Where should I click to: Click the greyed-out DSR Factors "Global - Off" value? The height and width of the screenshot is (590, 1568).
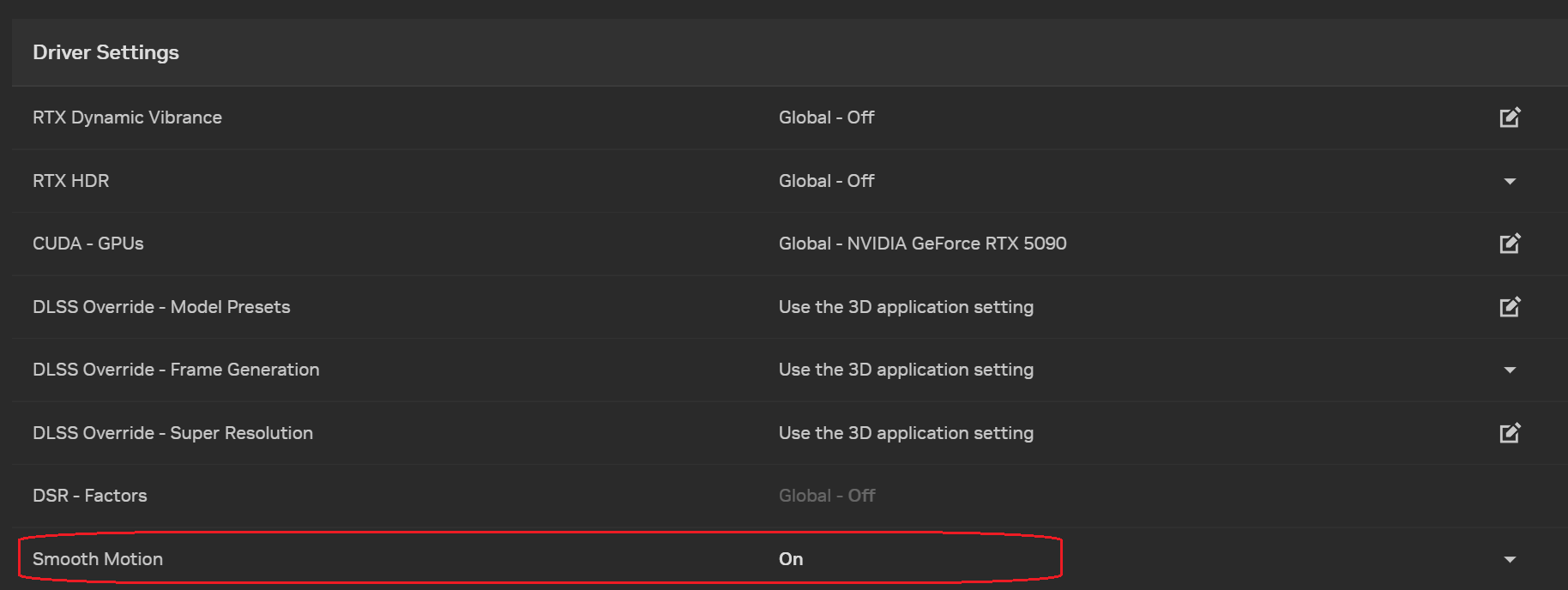pos(827,496)
